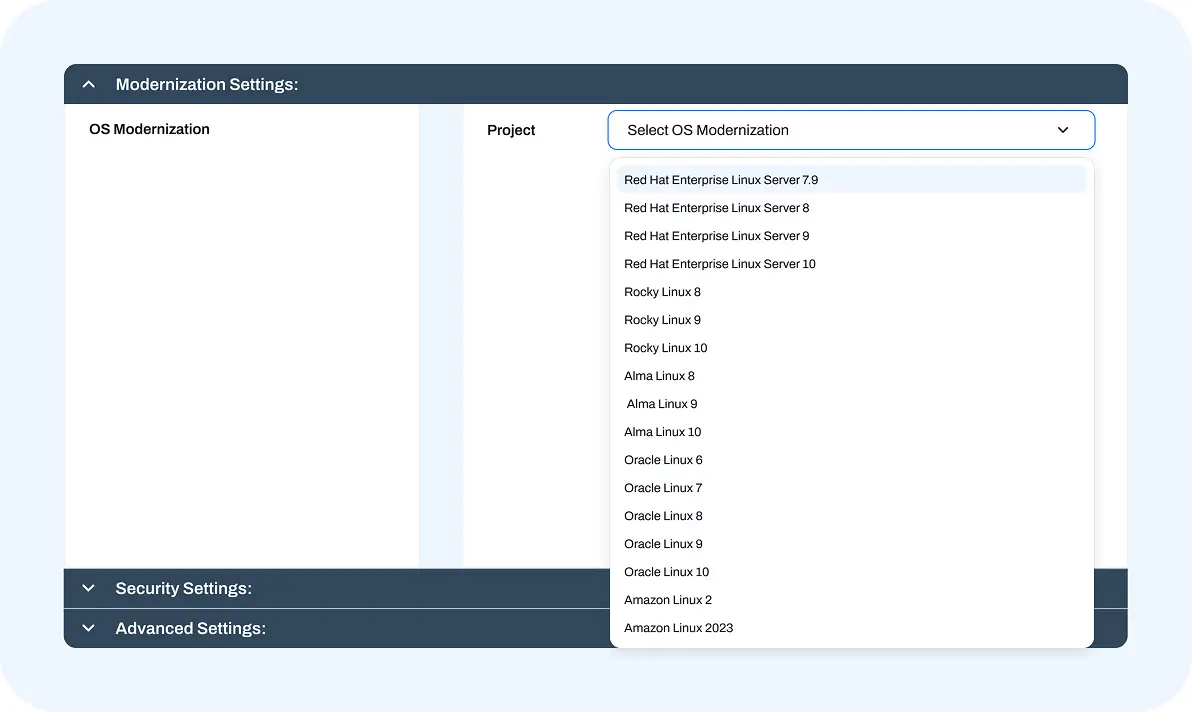Pick Alma Linux 9 from list

click(x=851, y=404)
